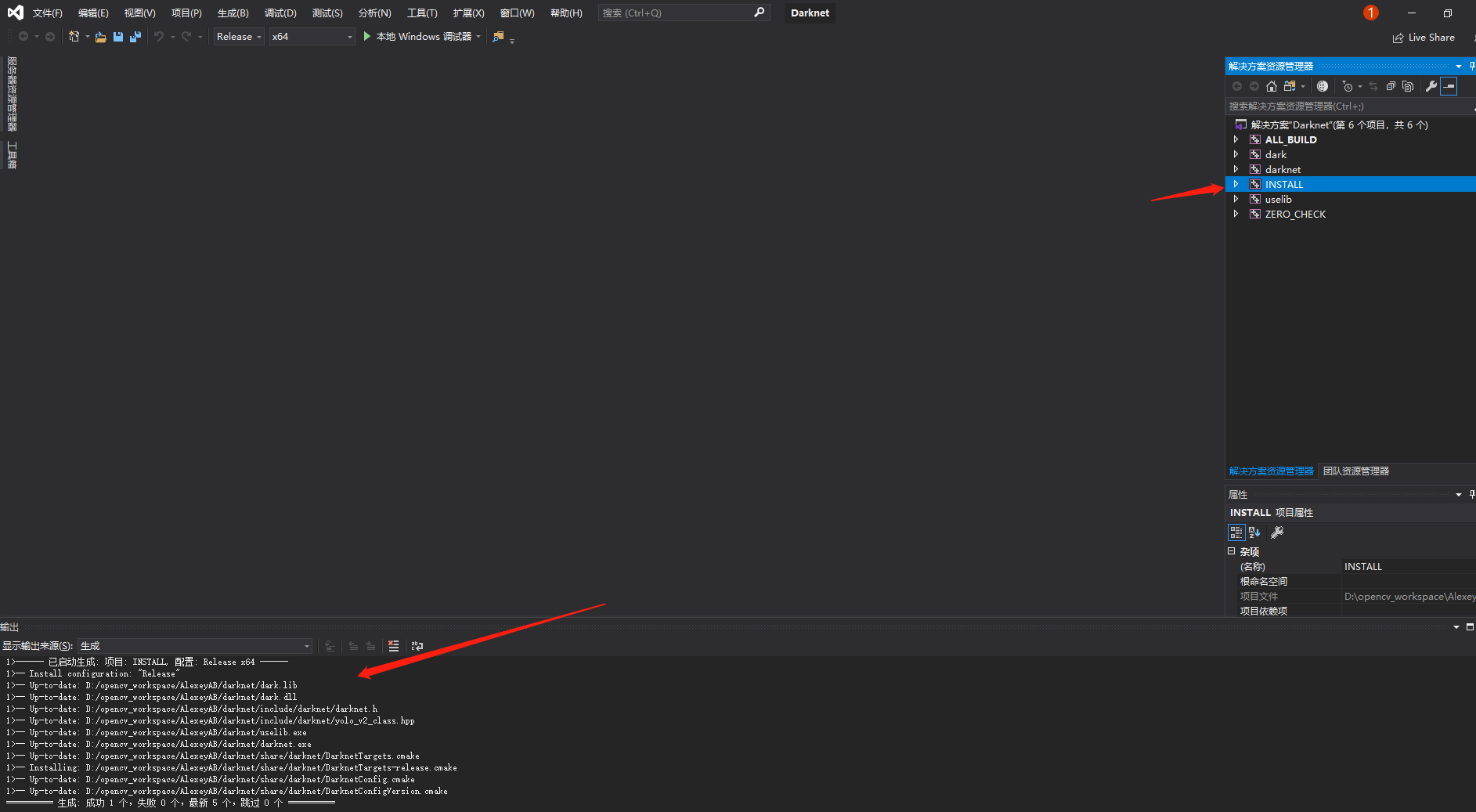
Task: Toggle Alphabetical sort in Properties panel
Action: tap(1254, 532)
